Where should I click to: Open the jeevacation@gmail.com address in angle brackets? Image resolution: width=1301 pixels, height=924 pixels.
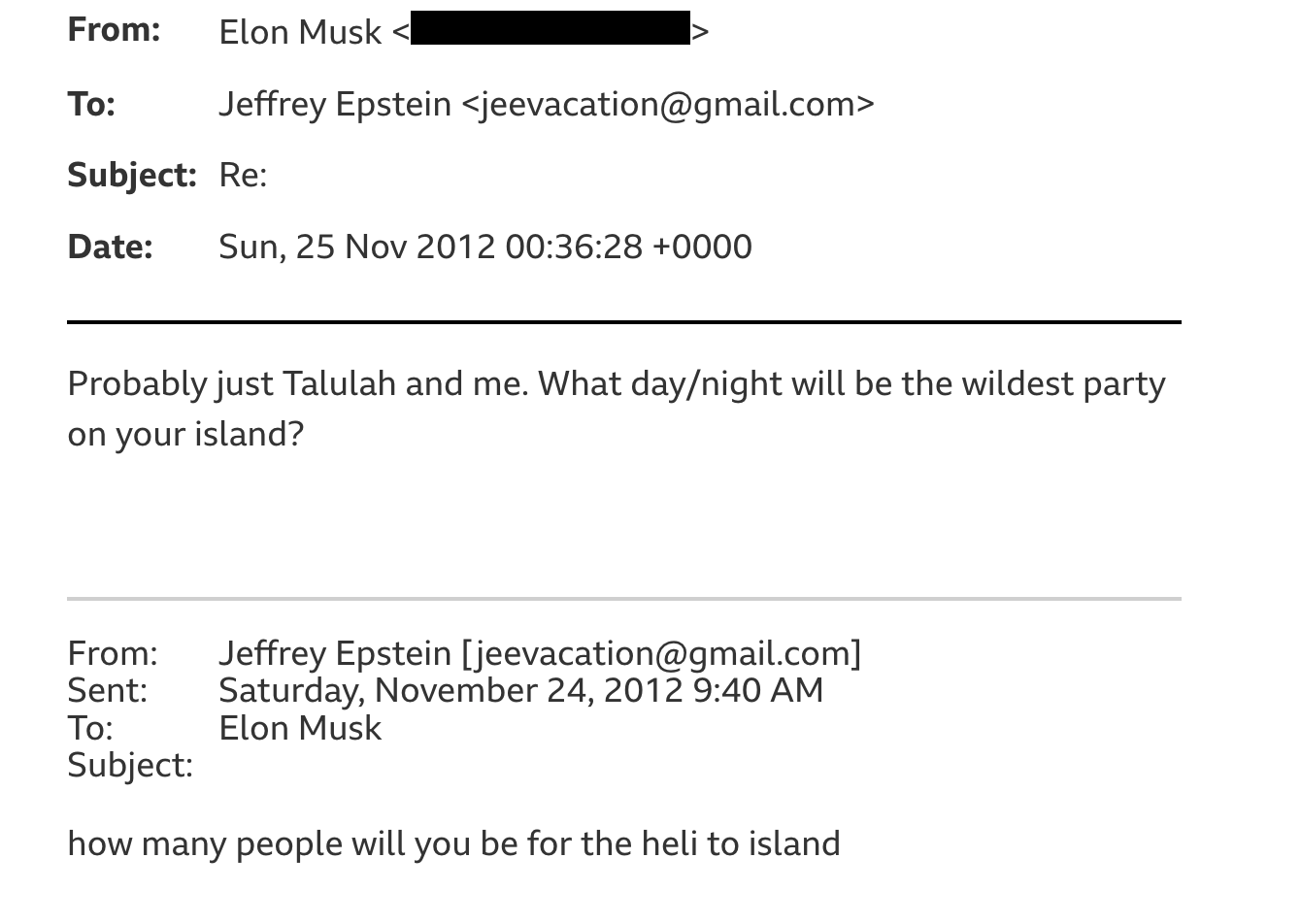coord(667,104)
